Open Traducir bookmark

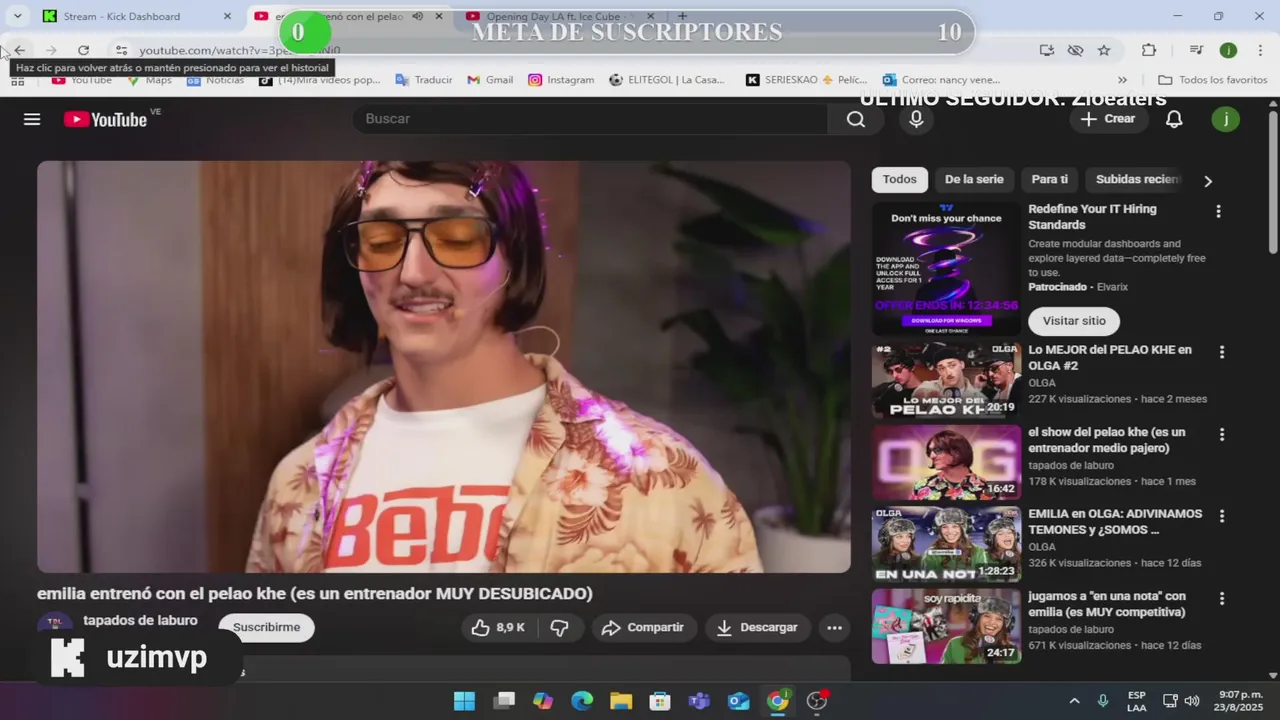pyautogui.click(x=424, y=80)
